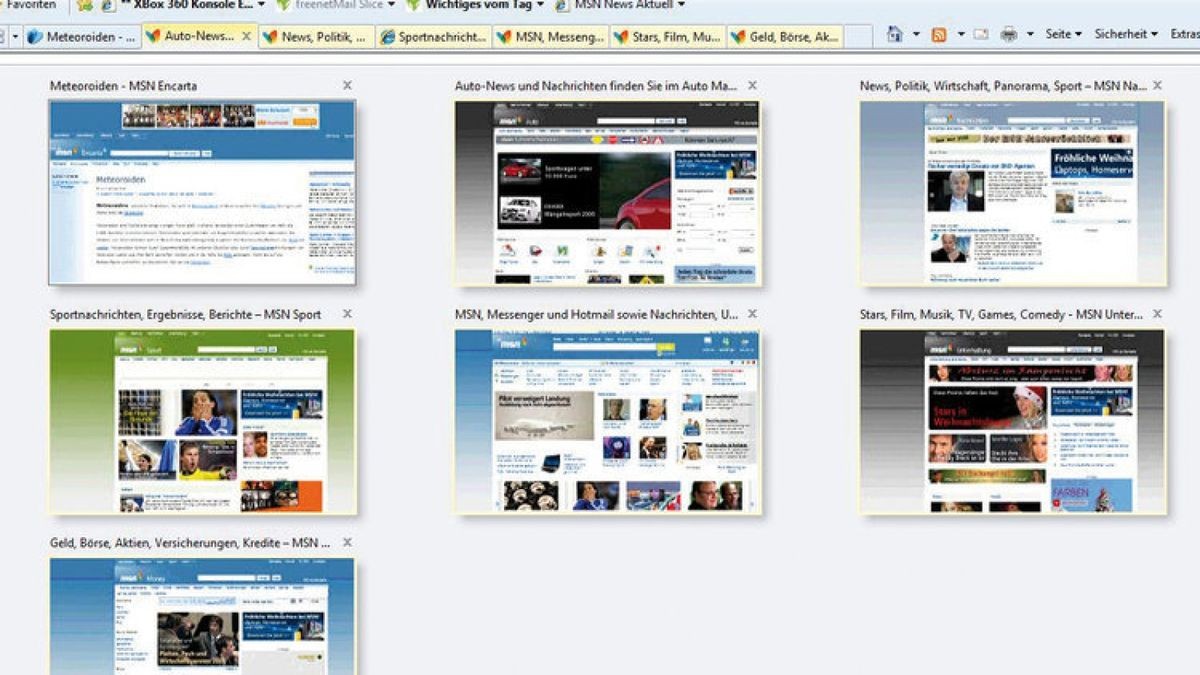Switch to the Stars, Film, Mu... tab

tap(668, 37)
